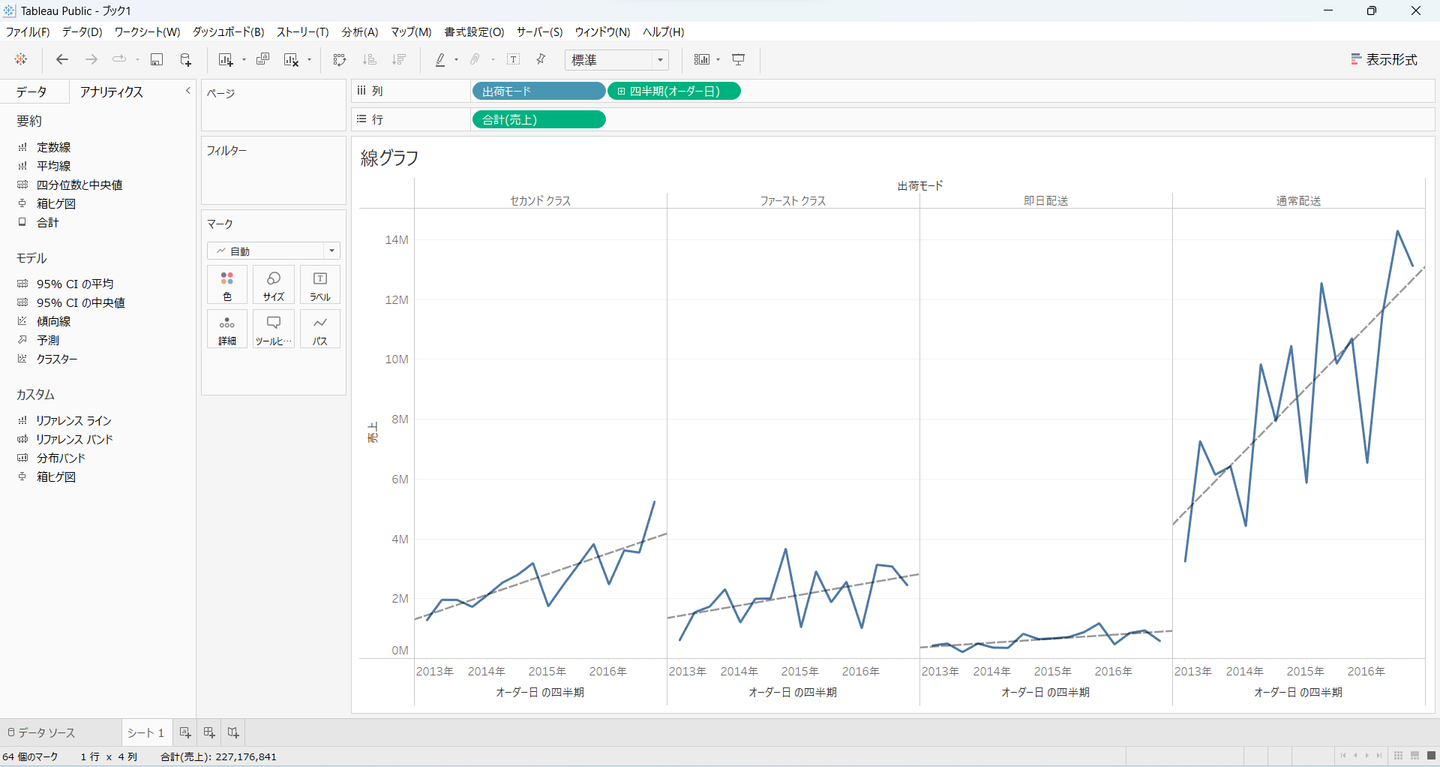Duplicate the sheet using the toolbar icon
Image resolution: width=1440 pixels, height=767 pixels.
(x=263, y=60)
